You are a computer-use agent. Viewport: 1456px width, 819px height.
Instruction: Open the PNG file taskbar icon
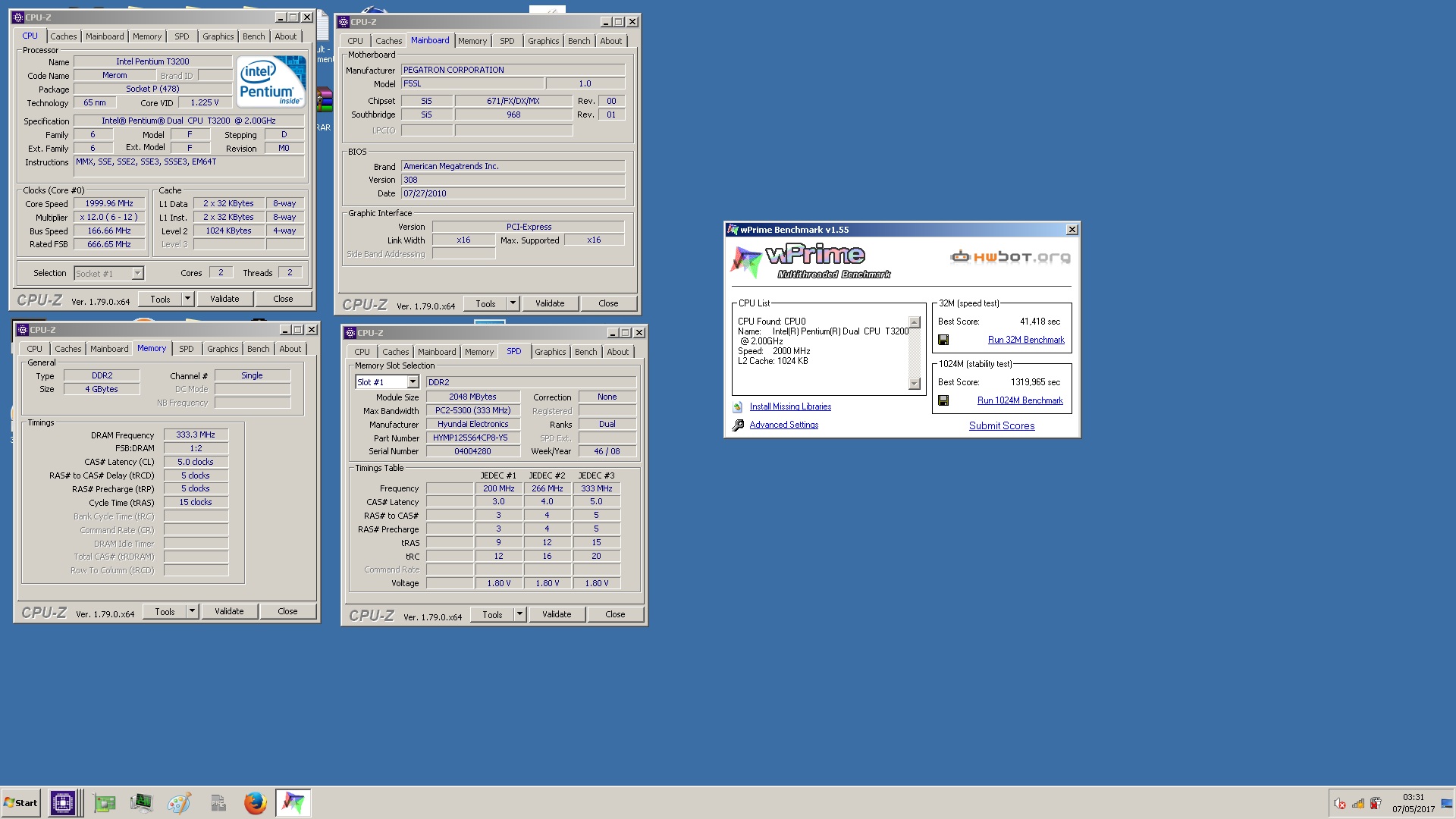click(x=218, y=802)
